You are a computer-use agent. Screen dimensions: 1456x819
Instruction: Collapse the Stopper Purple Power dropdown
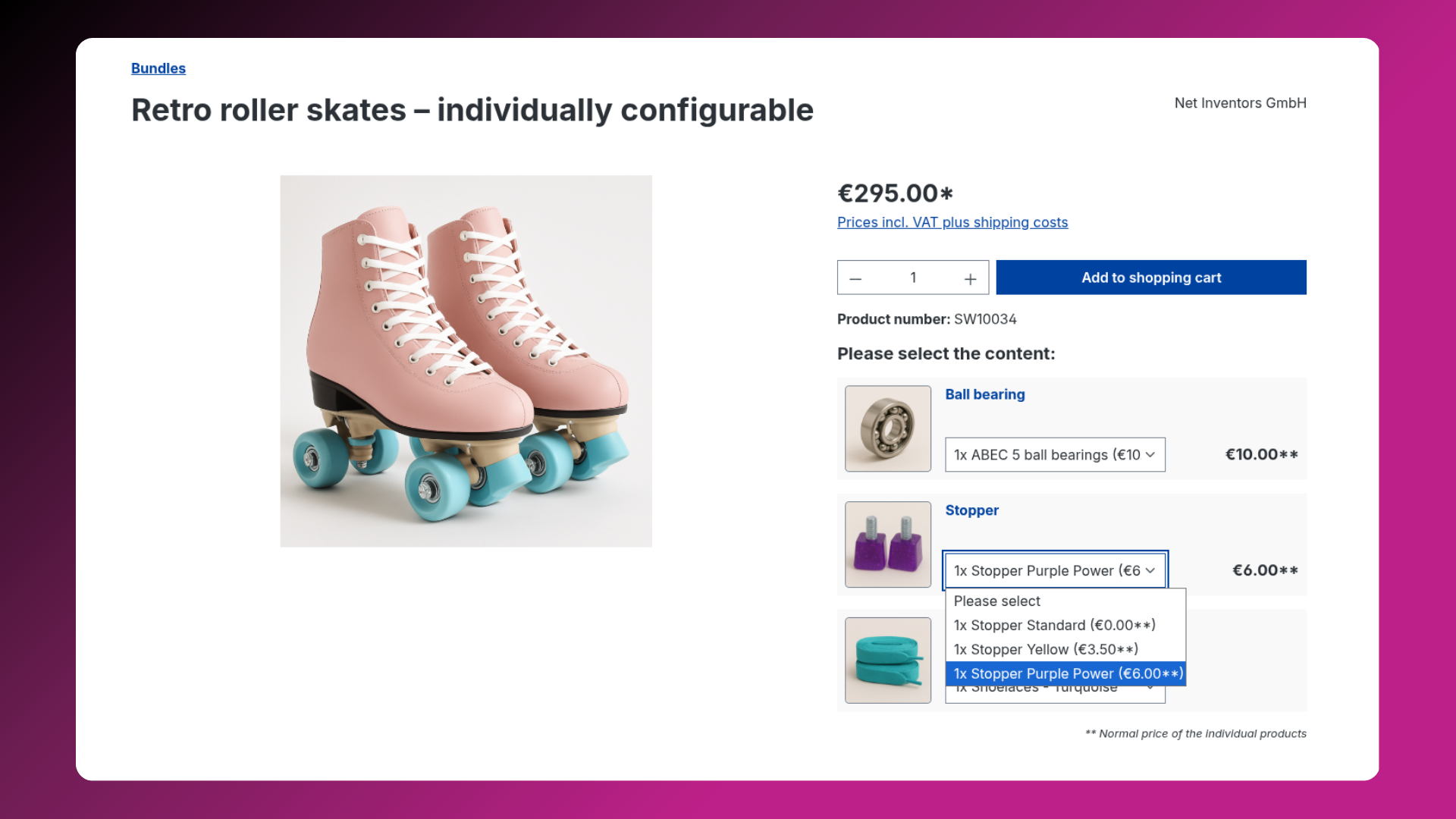(1054, 570)
